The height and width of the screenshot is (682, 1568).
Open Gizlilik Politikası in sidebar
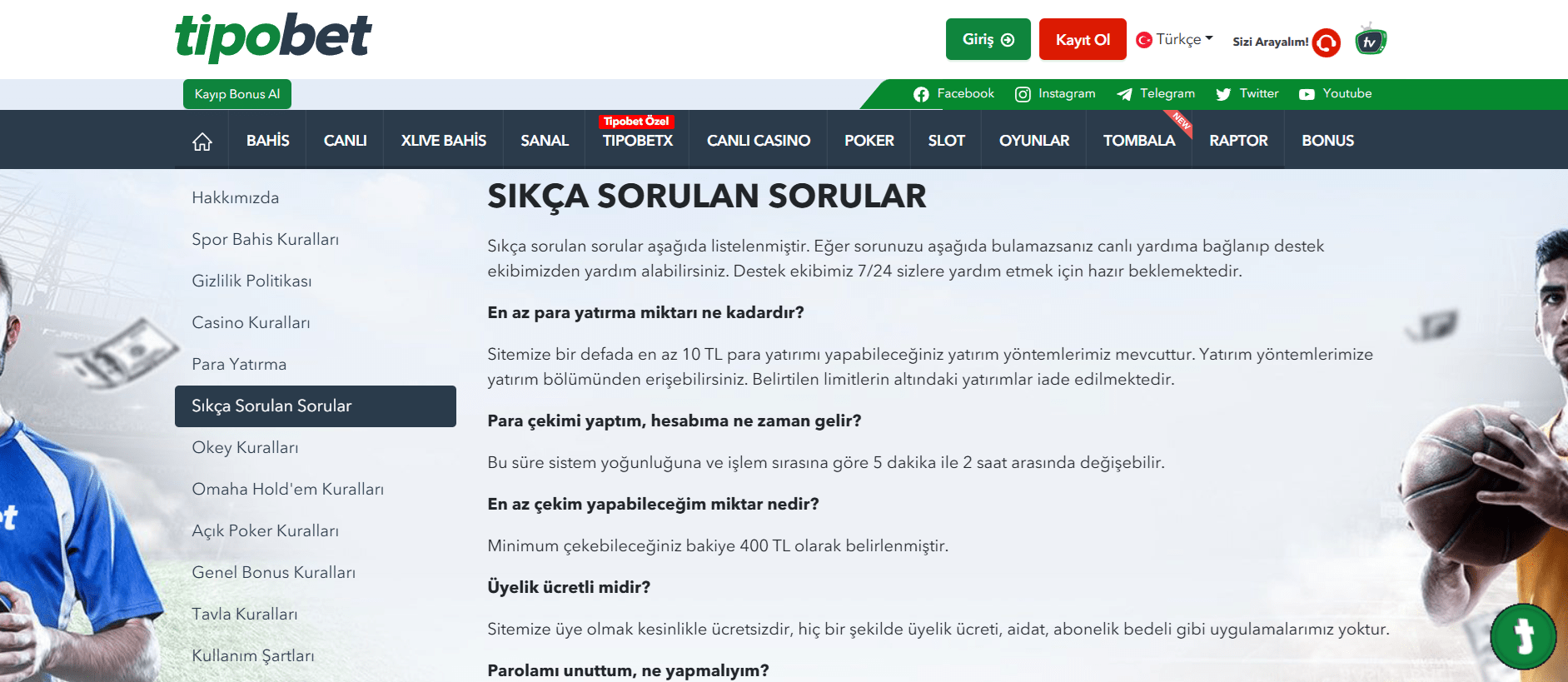(251, 281)
